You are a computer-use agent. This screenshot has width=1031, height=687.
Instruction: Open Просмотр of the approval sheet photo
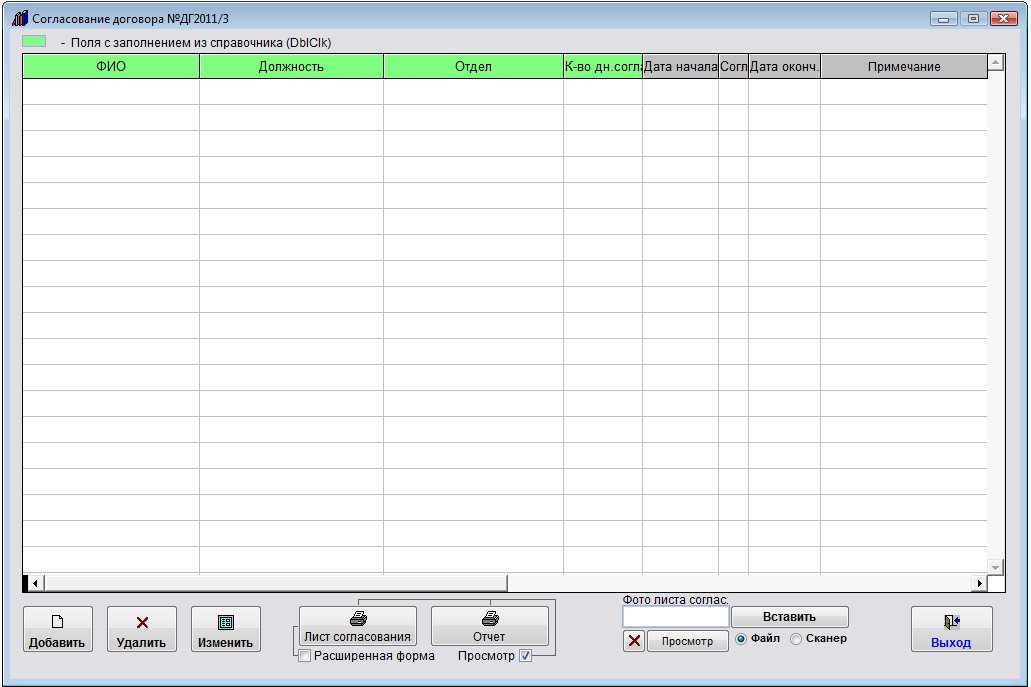[687, 641]
